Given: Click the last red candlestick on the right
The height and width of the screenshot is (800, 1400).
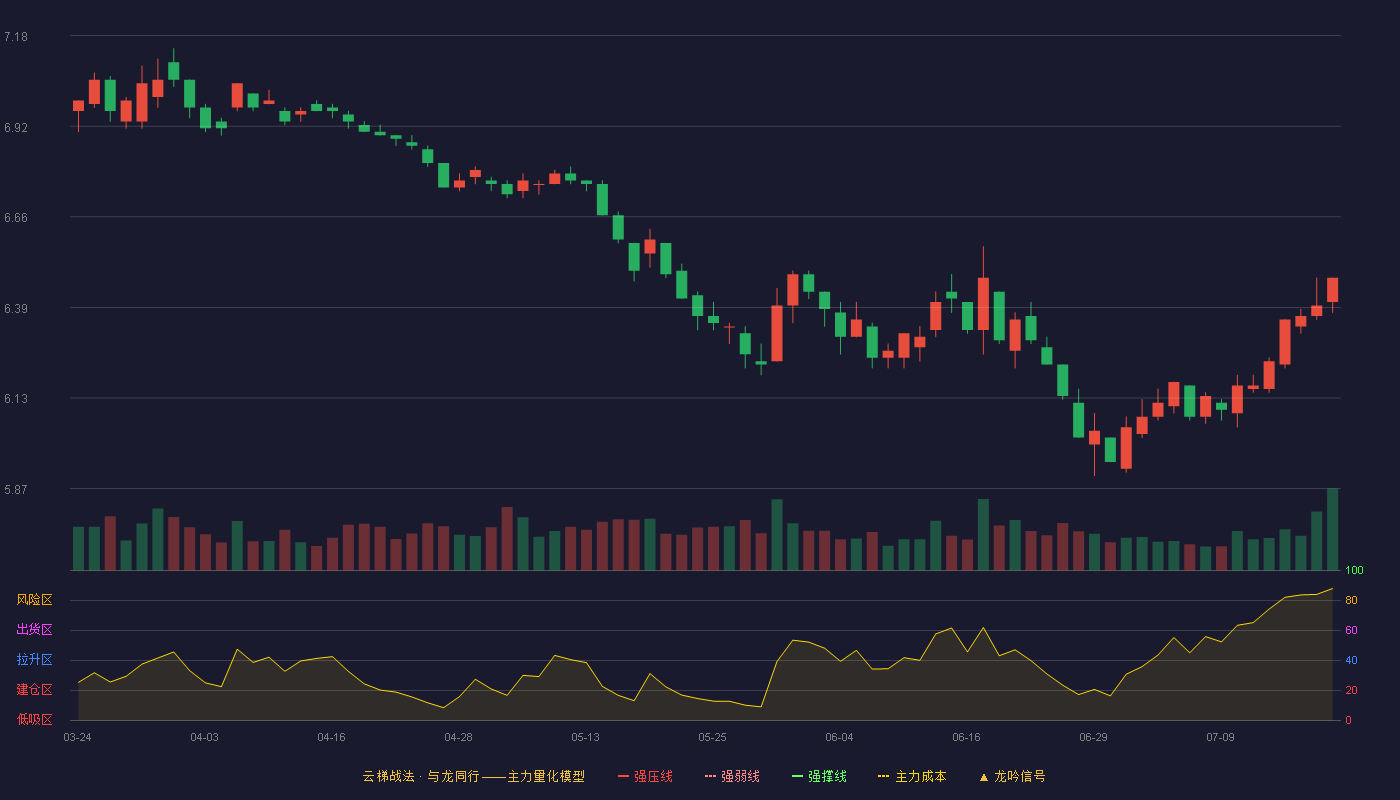Looking at the screenshot, I should point(1332,290).
